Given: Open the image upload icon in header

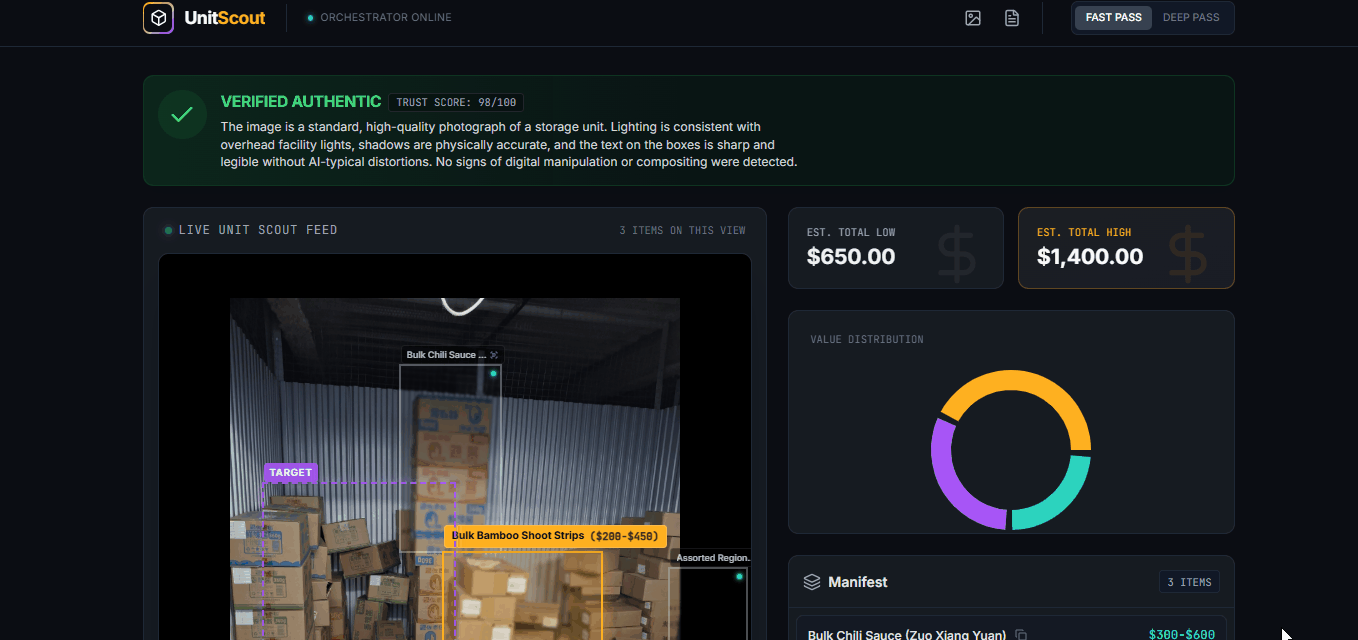Looking at the screenshot, I should (x=973, y=18).
